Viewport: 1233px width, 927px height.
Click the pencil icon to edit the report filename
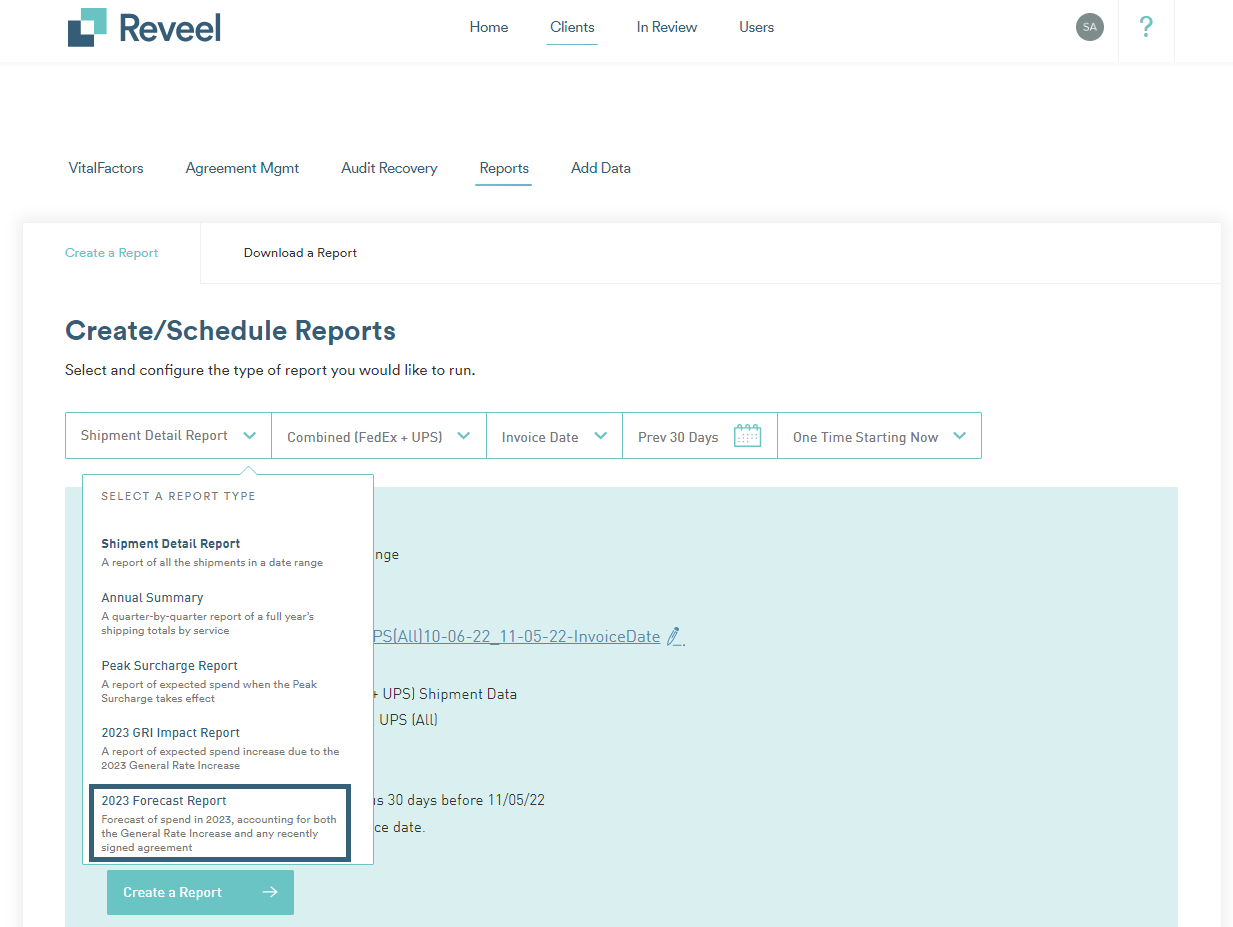[674, 637]
